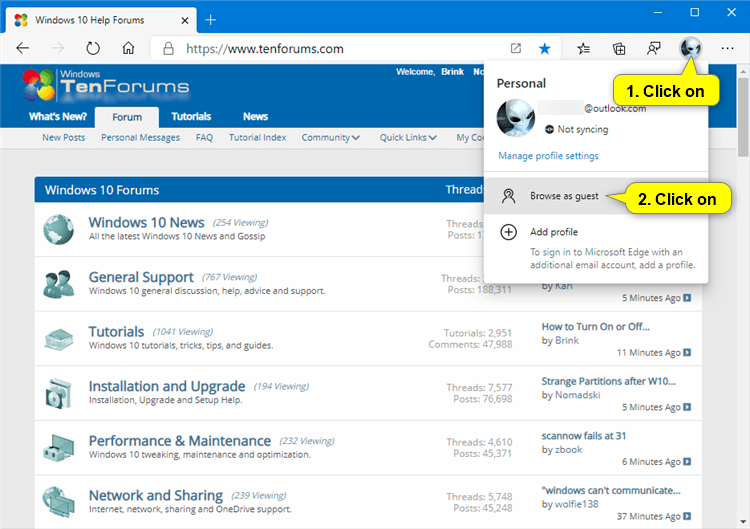This screenshot has height=529, width=750.
Task: Click the Performance & Maintenance forum icon
Action: [x=58, y=448]
